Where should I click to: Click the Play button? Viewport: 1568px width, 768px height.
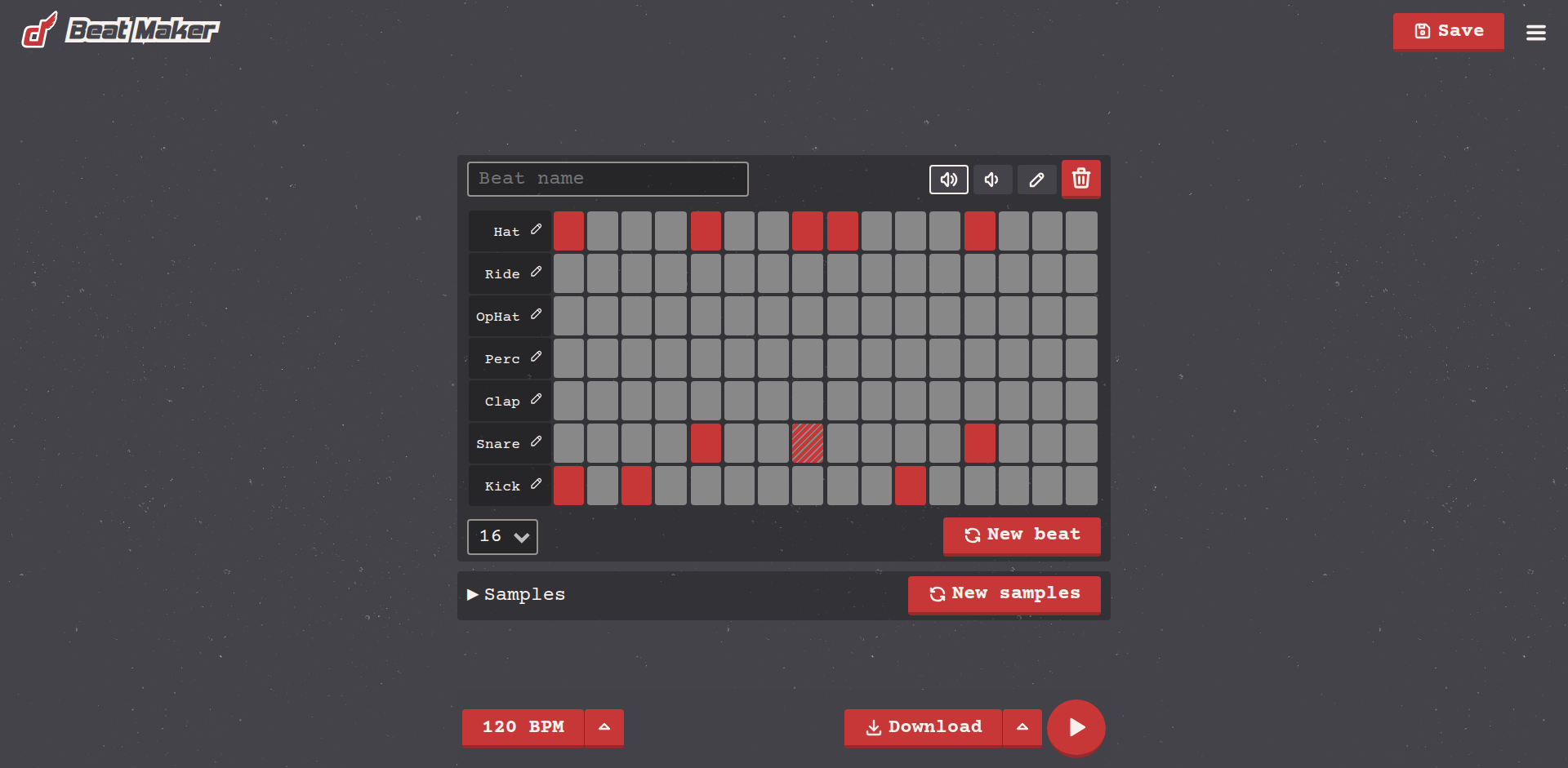click(1076, 727)
